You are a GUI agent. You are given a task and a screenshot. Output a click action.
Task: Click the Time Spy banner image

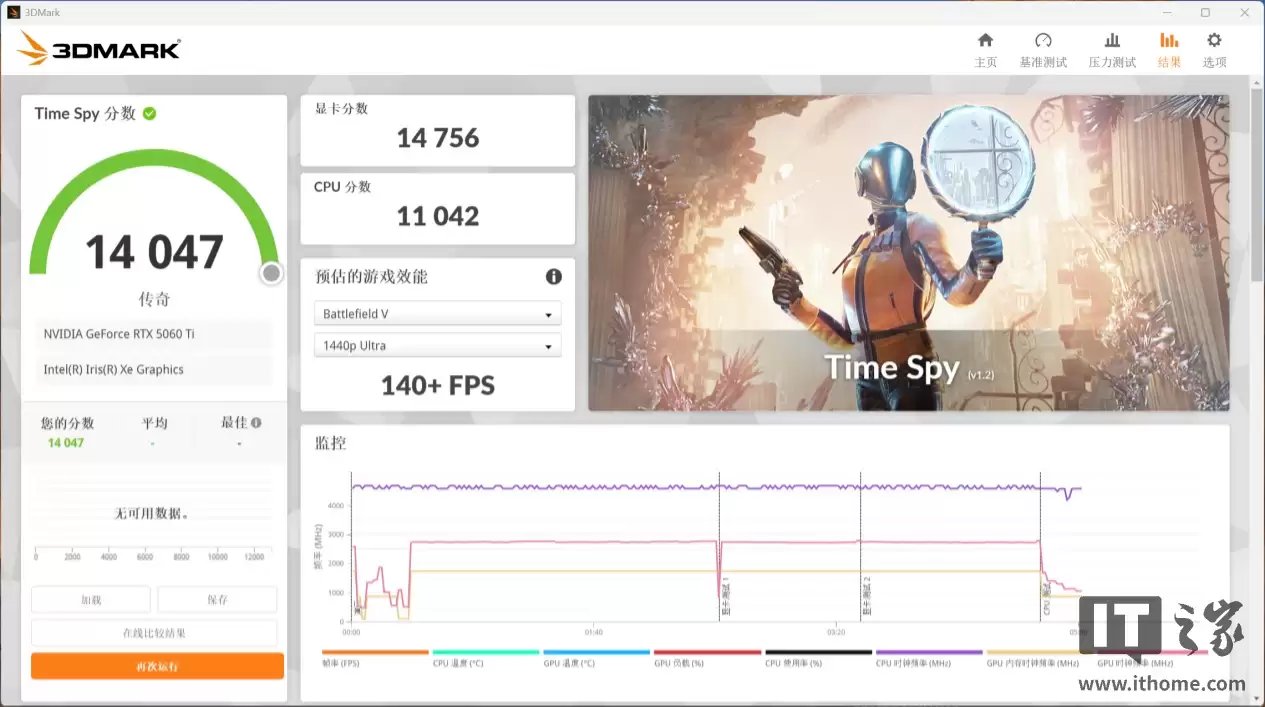[908, 251]
